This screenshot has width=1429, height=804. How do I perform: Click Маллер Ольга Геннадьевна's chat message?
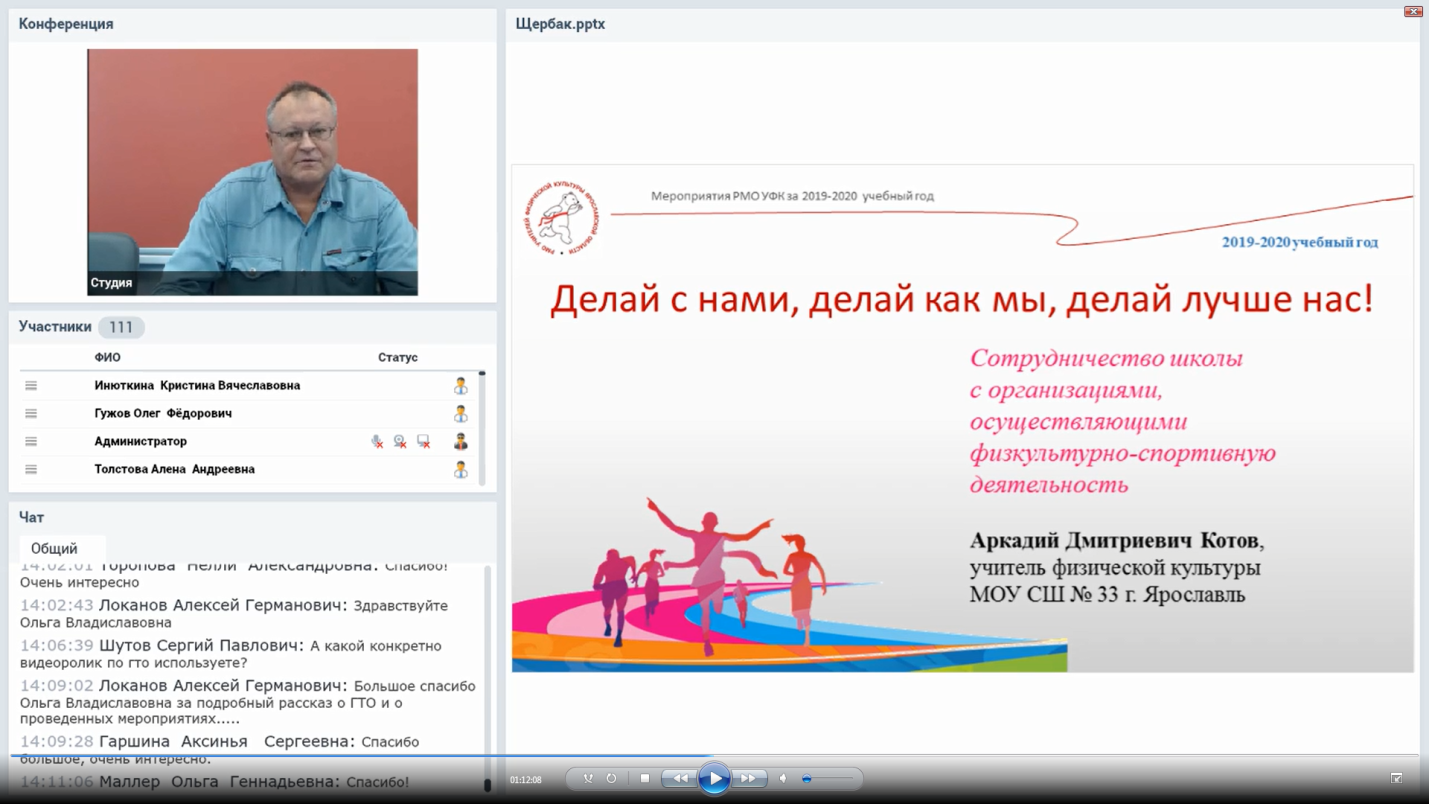click(x=214, y=782)
